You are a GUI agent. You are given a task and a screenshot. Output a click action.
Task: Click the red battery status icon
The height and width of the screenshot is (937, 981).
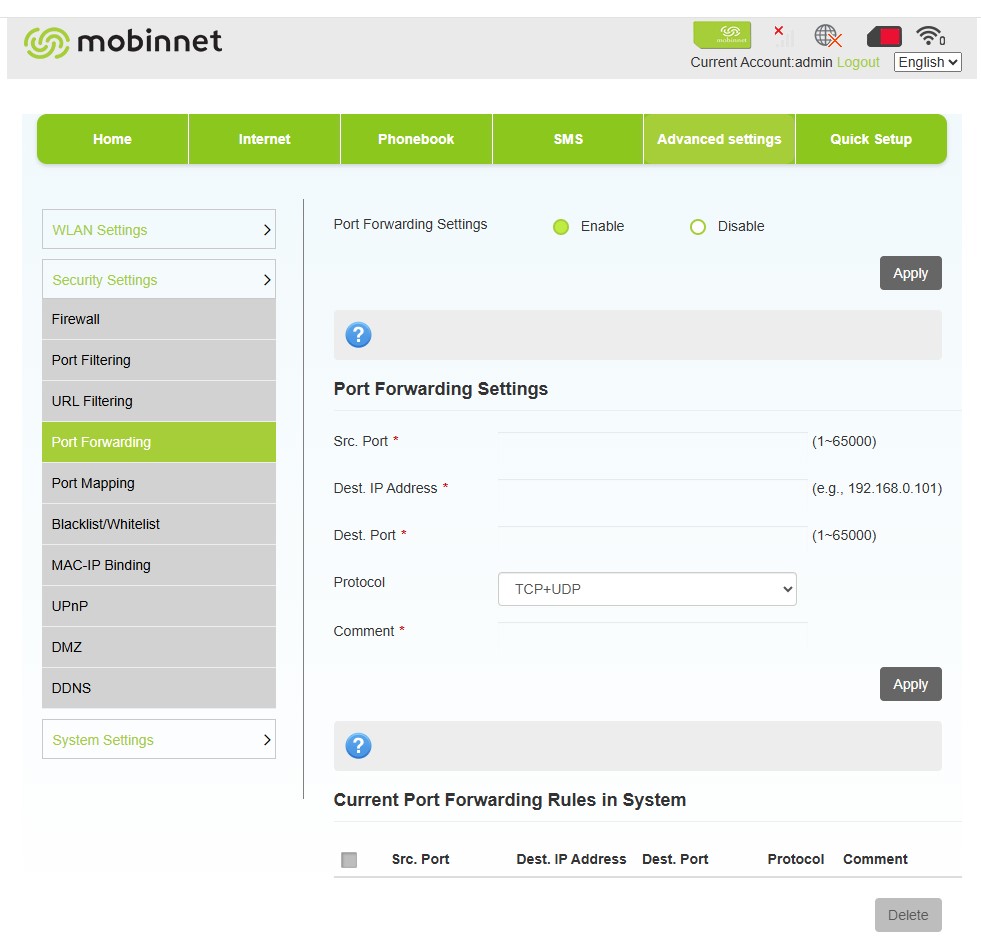coord(884,37)
